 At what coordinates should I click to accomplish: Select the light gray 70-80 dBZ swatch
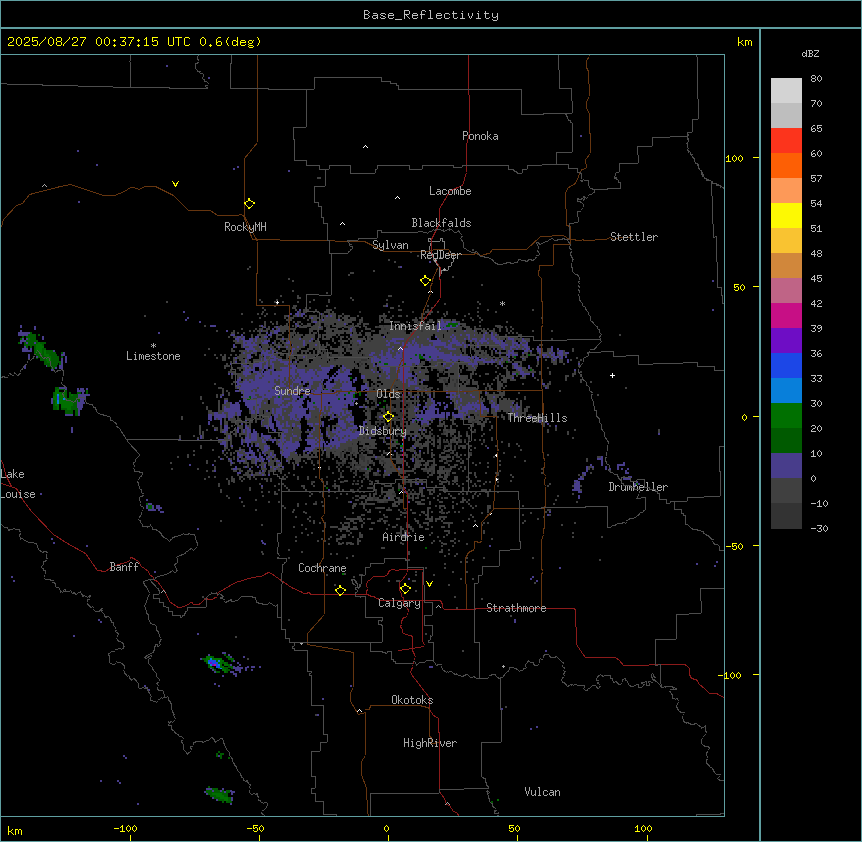pyautogui.click(x=786, y=91)
